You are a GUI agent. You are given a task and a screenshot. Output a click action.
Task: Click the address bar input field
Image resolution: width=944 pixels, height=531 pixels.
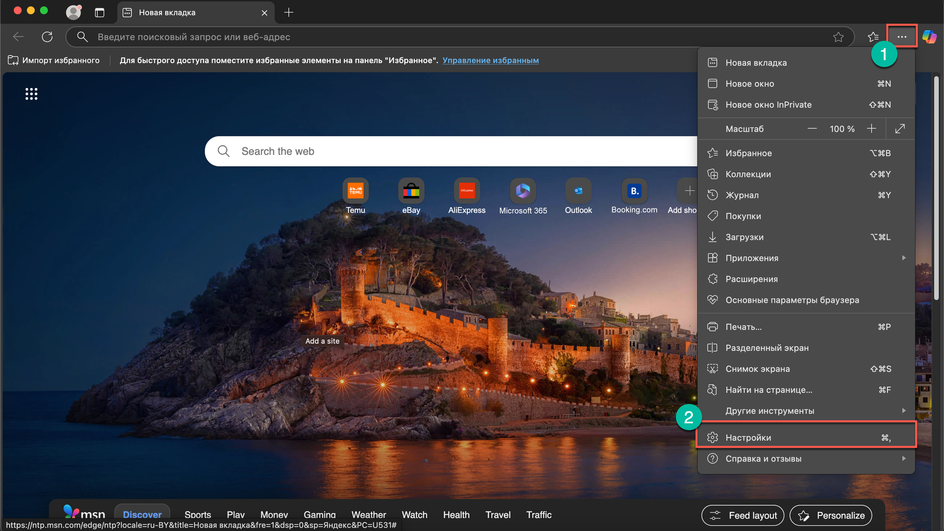point(461,37)
